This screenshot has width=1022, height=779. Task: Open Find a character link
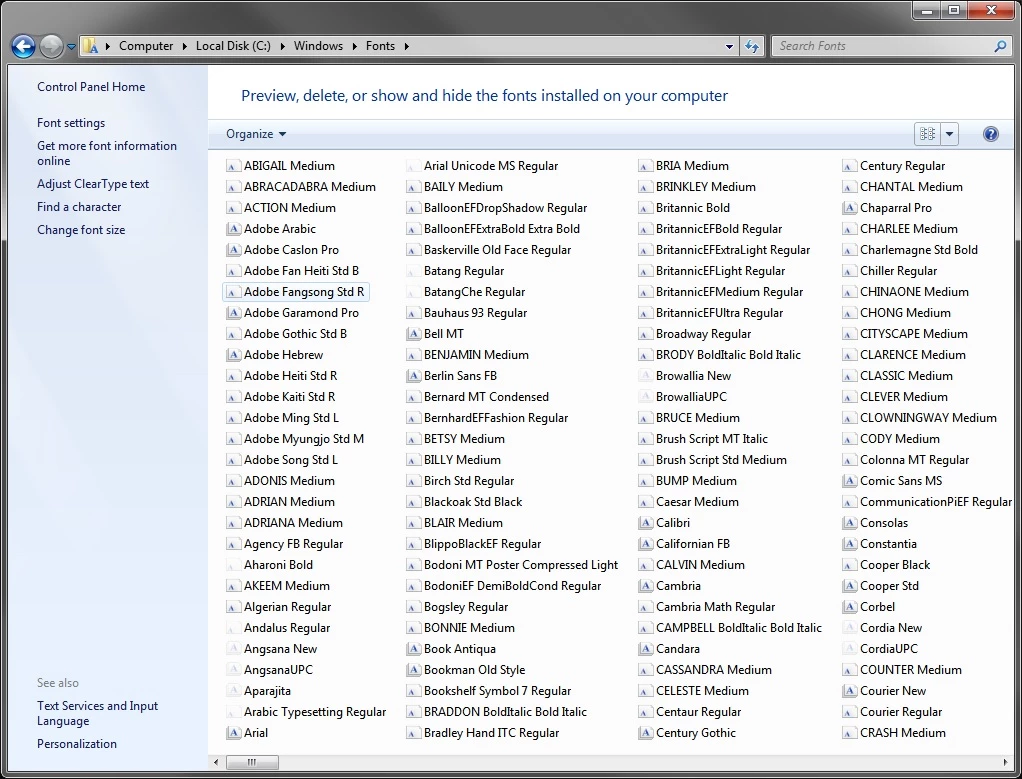pyautogui.click(x=79, y=207)
